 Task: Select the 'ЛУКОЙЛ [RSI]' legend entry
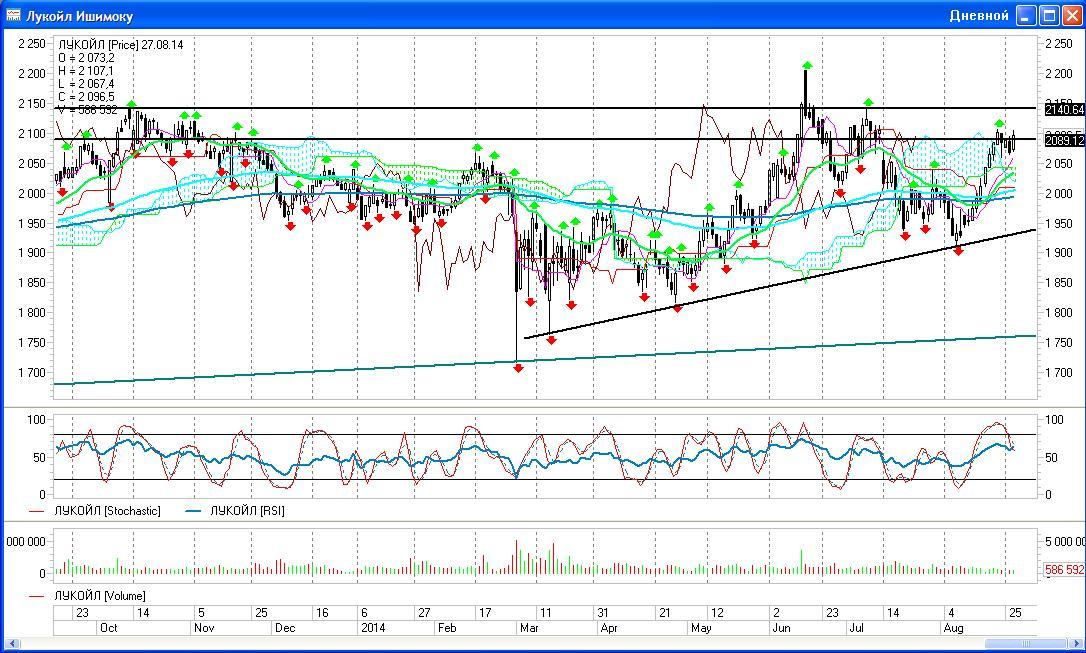(247, 511)
